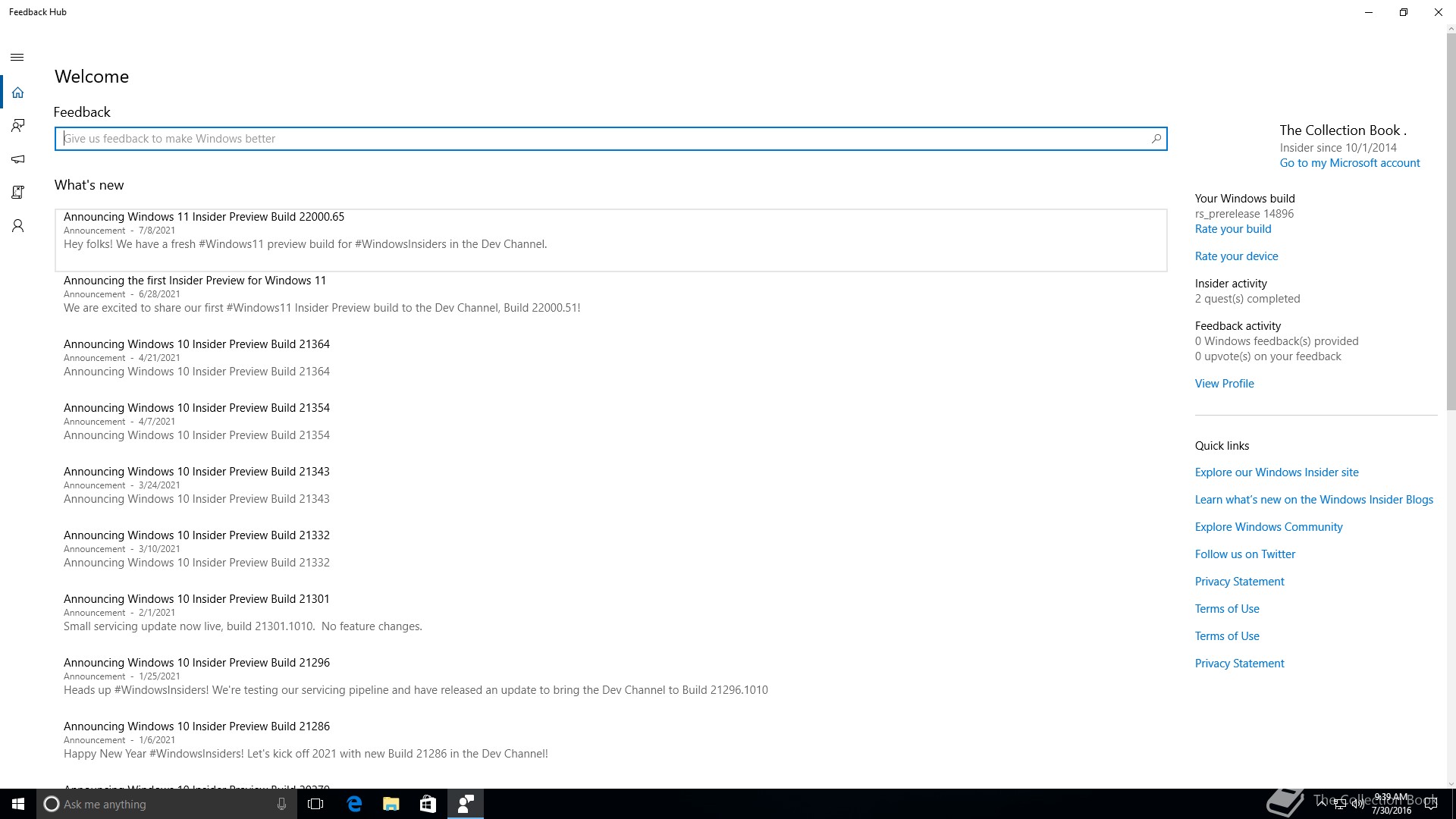Open Build 21296 announcement title

tap(196, 663)
